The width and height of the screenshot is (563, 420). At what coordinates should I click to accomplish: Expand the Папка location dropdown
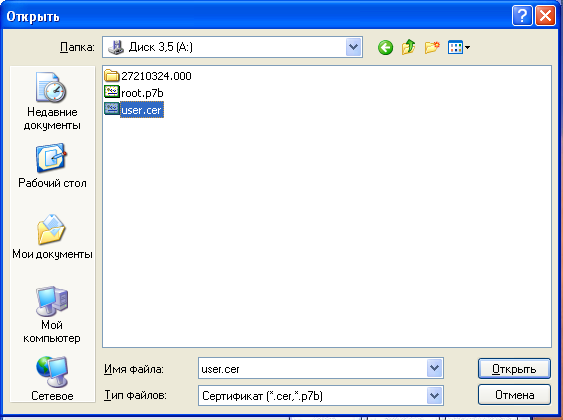tap(354, 47)
